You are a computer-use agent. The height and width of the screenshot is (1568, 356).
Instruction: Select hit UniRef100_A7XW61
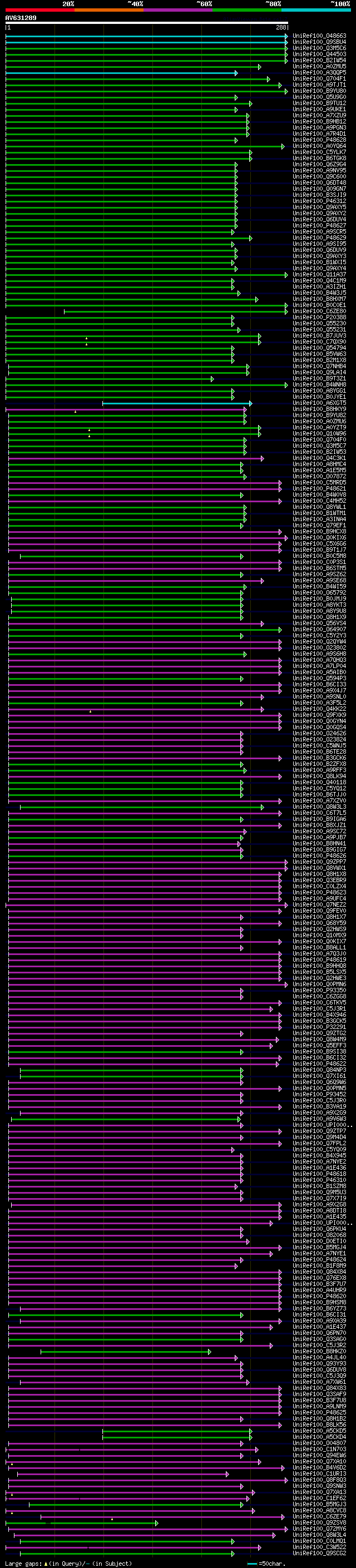coord(319,1382)
